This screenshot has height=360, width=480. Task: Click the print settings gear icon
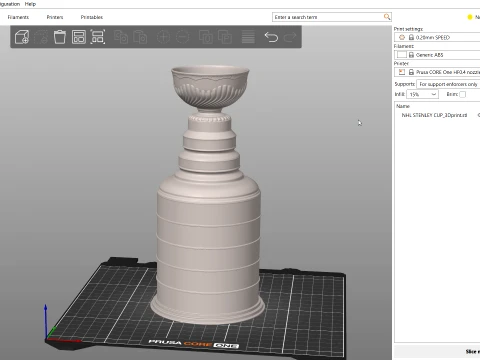pos(402,37)
